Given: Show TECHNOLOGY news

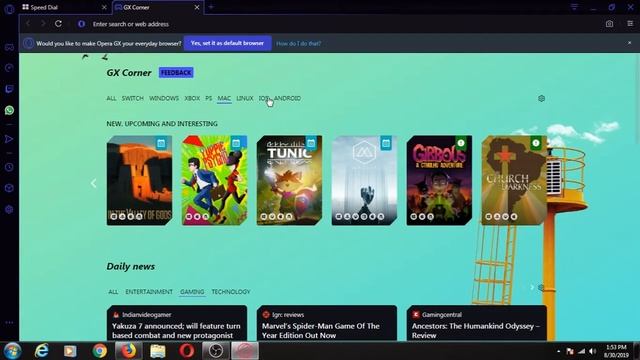Looking at the screenshot, I should 231,292.
